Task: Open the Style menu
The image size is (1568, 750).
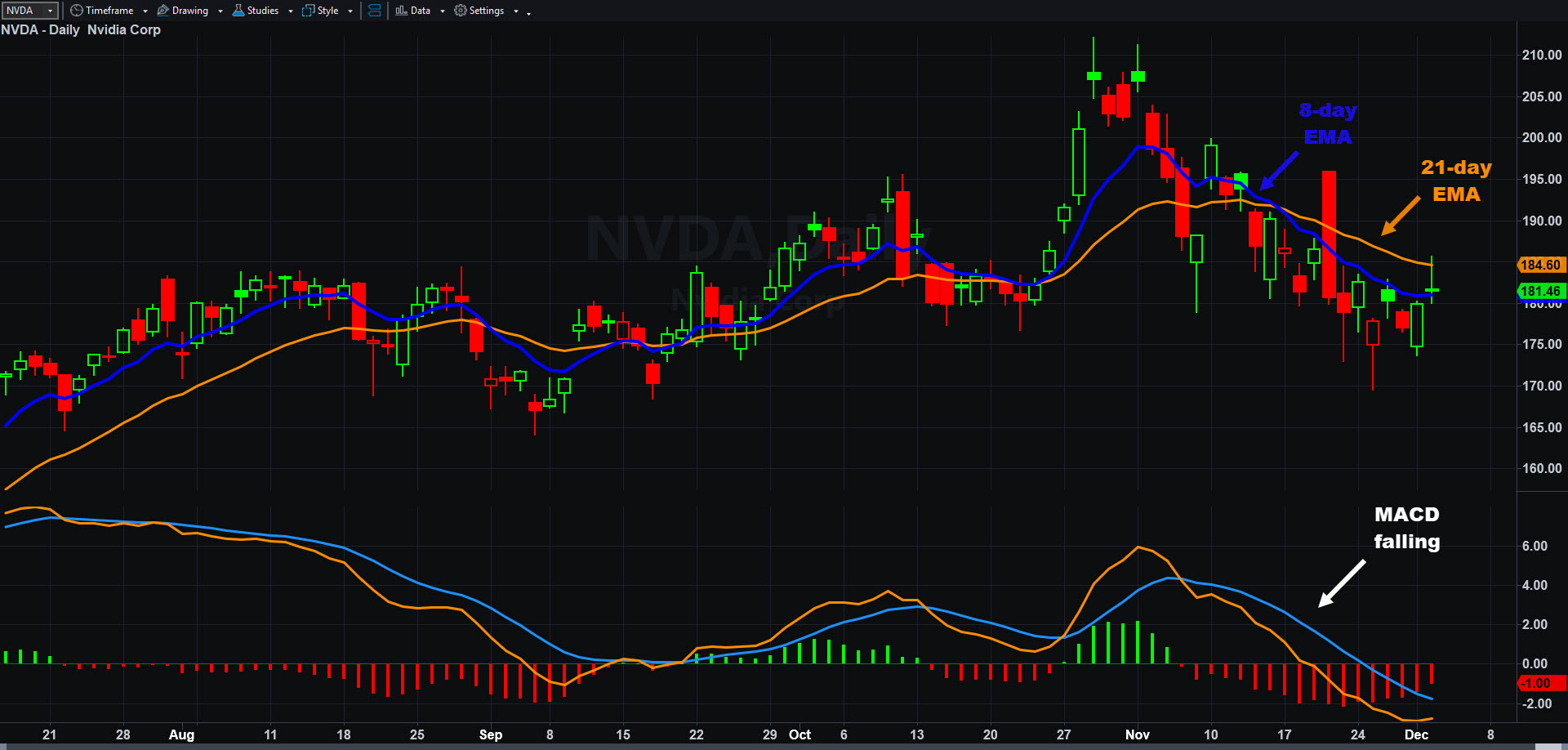Action: 327,11
